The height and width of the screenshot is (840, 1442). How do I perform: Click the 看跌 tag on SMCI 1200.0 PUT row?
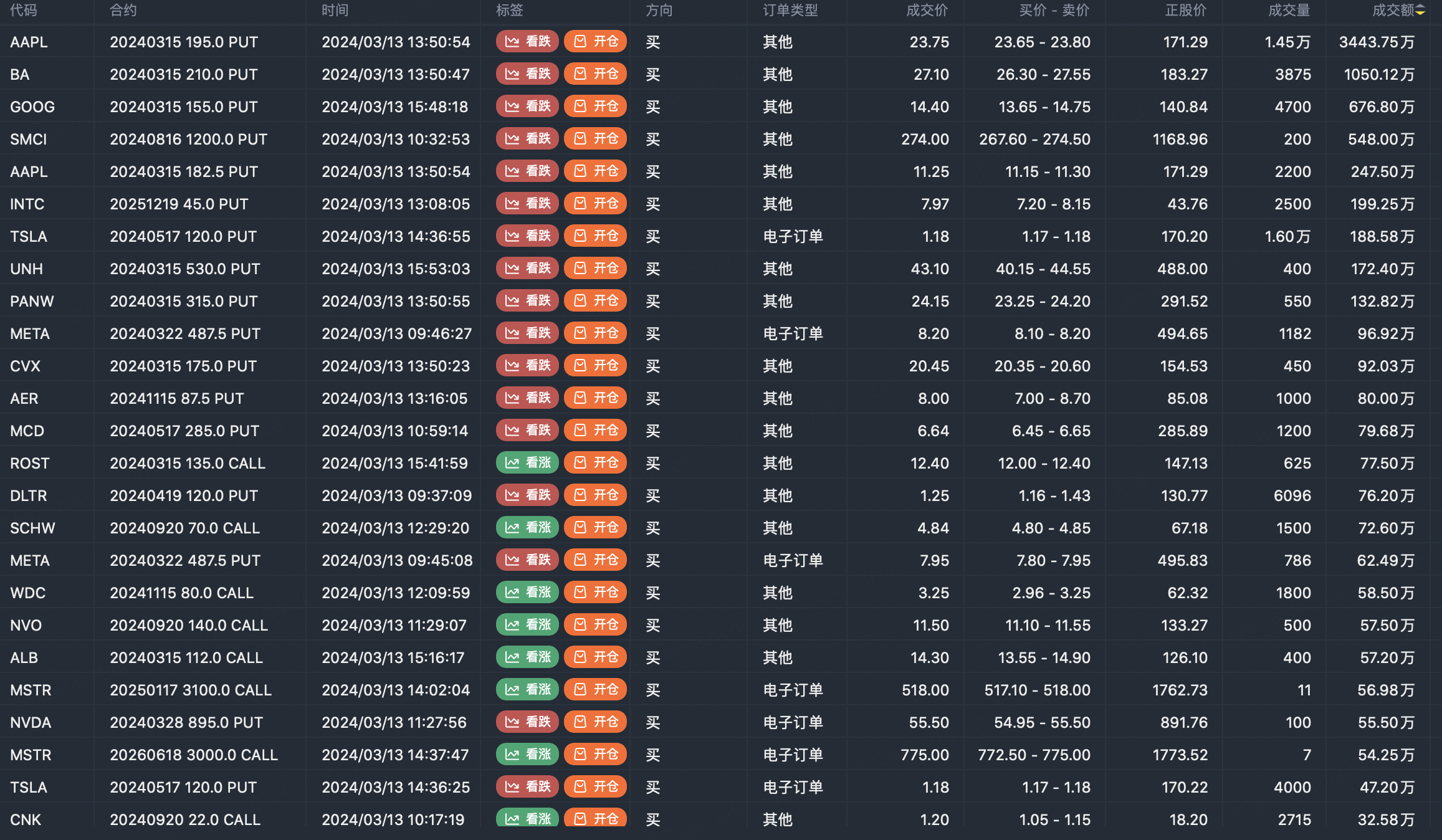(527, 139)
